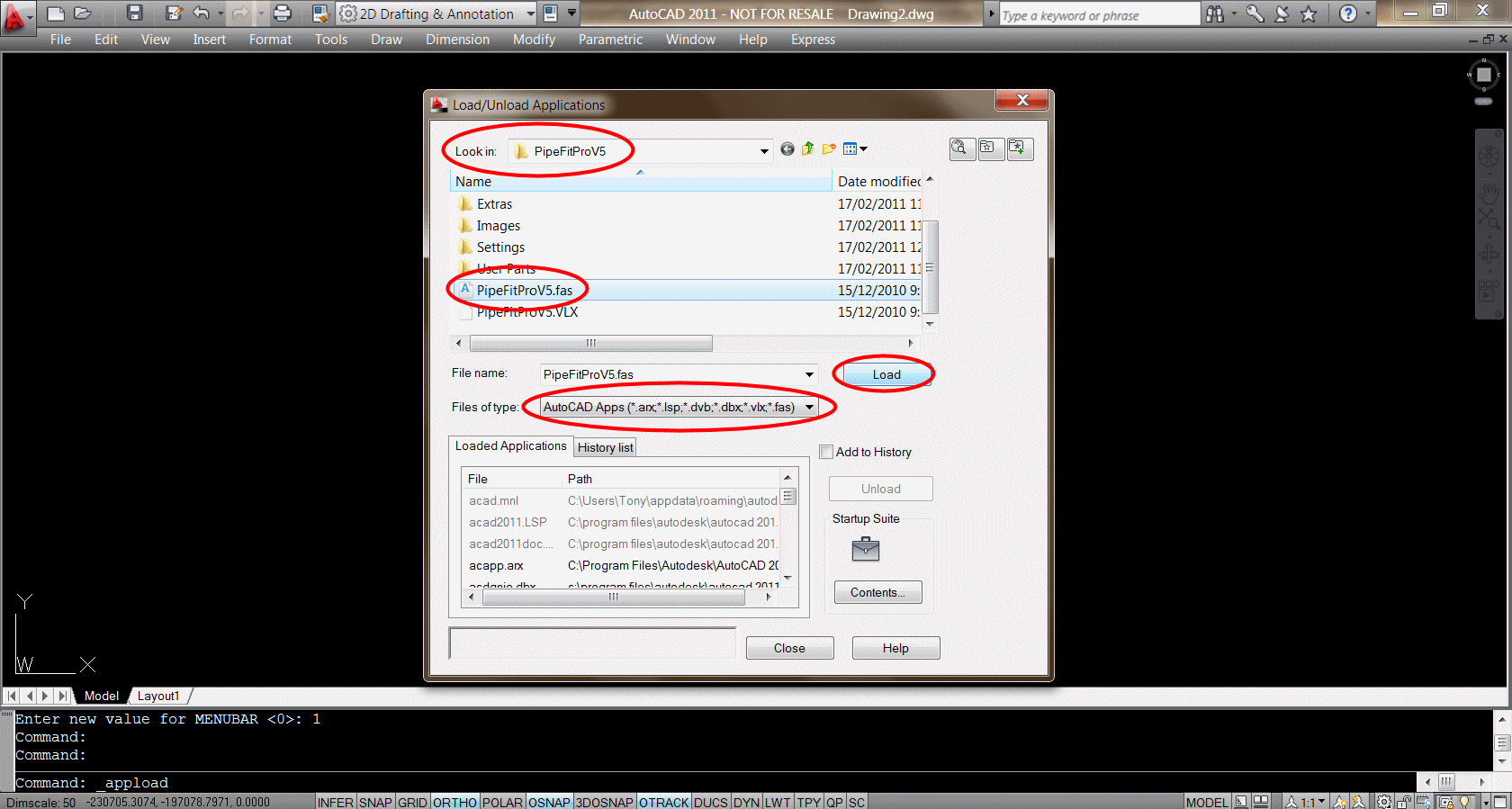
Task: Toggle INFER constraints in status bar
Action: coord(335,802)
